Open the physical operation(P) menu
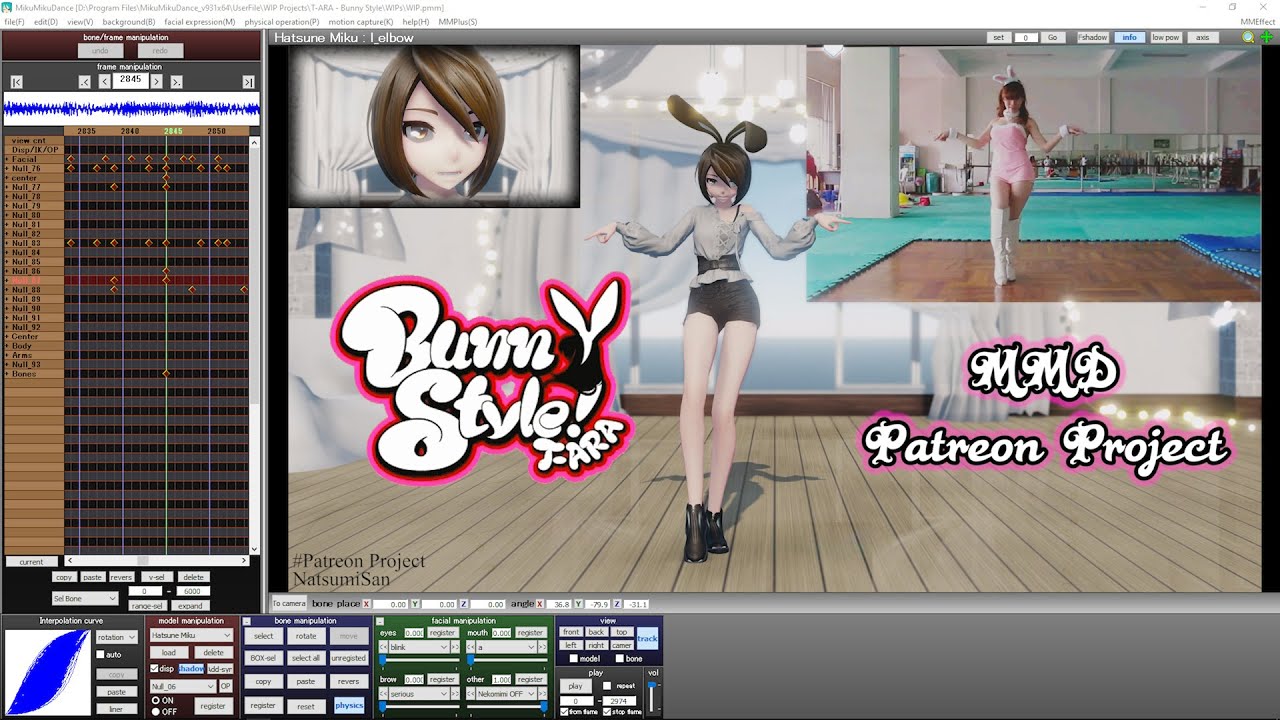This screenshot has height=720, width=1280. (282, 21)
